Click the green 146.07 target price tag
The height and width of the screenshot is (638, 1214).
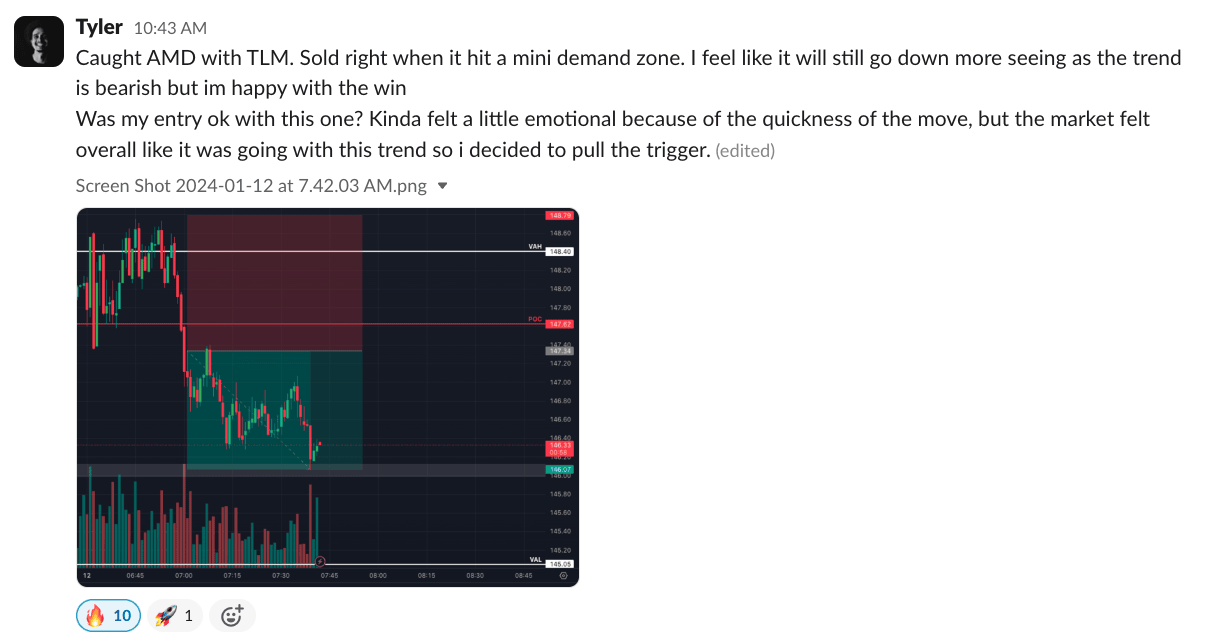(x=558, y=469)
